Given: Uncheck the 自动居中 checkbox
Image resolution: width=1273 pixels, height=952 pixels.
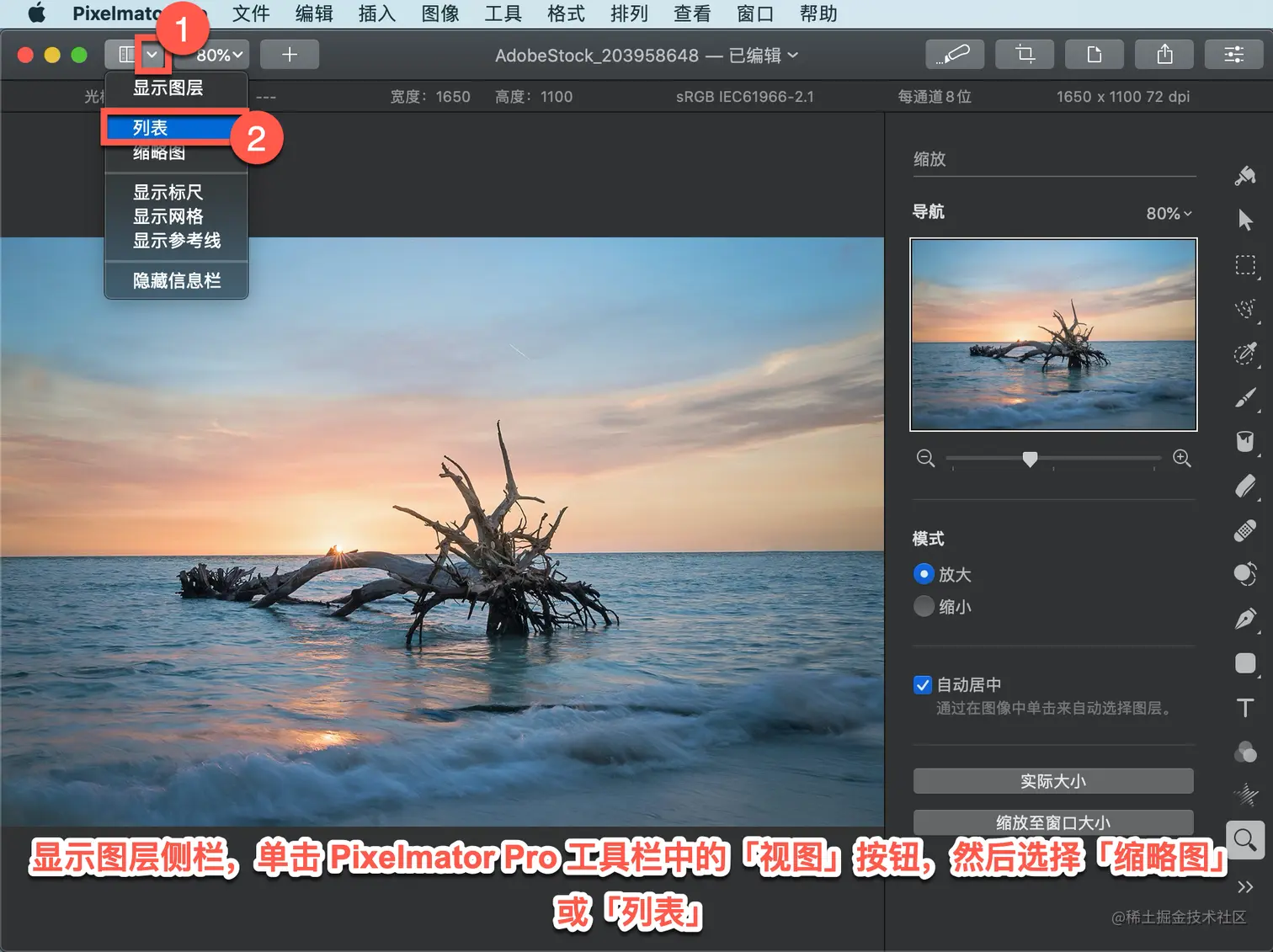Looking at the screenshot, I should point(923,685).
